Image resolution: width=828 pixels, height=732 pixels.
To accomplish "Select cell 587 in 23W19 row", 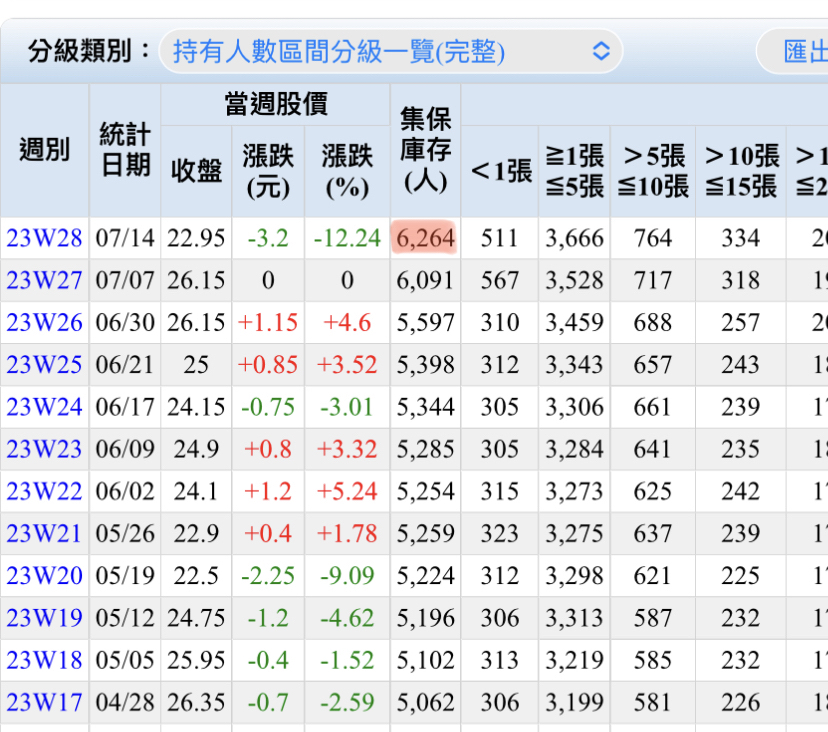I will coord(653,618).
